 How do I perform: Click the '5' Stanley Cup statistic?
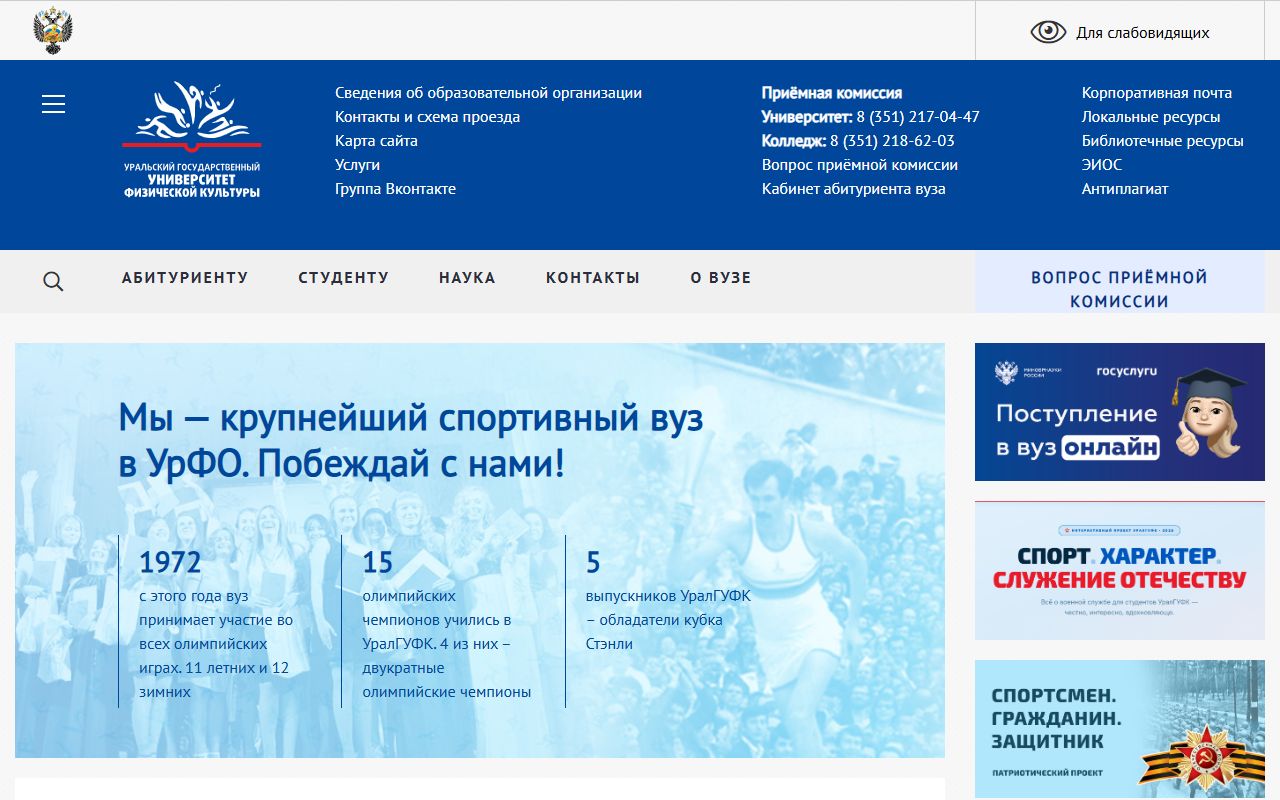[x=593, y=563]
